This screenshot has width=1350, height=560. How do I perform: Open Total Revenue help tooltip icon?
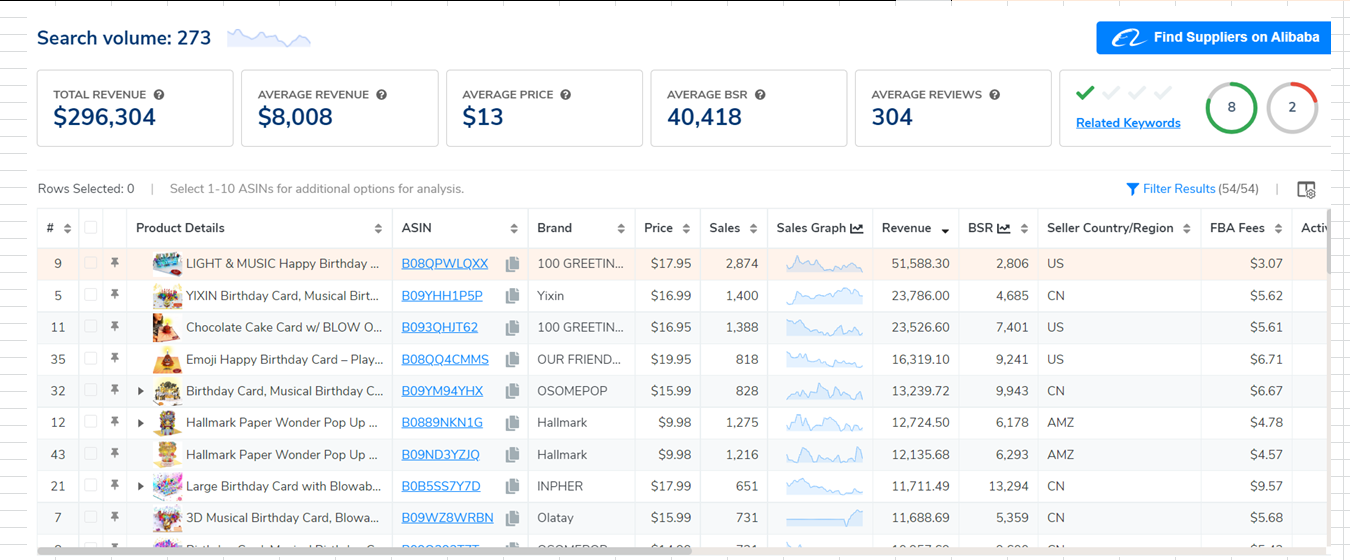point(159,95)
